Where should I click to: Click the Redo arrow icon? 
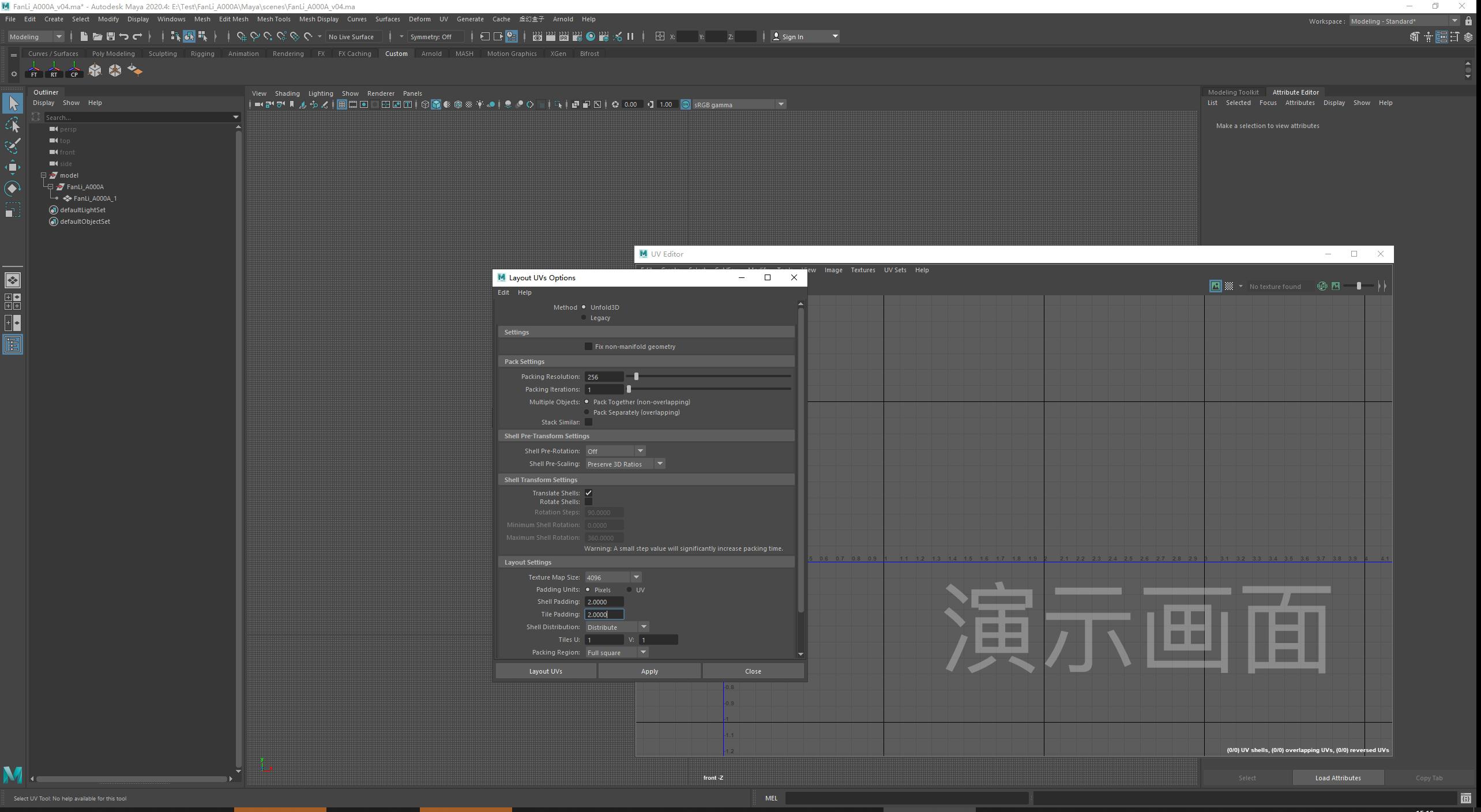(x=137, y=36)
